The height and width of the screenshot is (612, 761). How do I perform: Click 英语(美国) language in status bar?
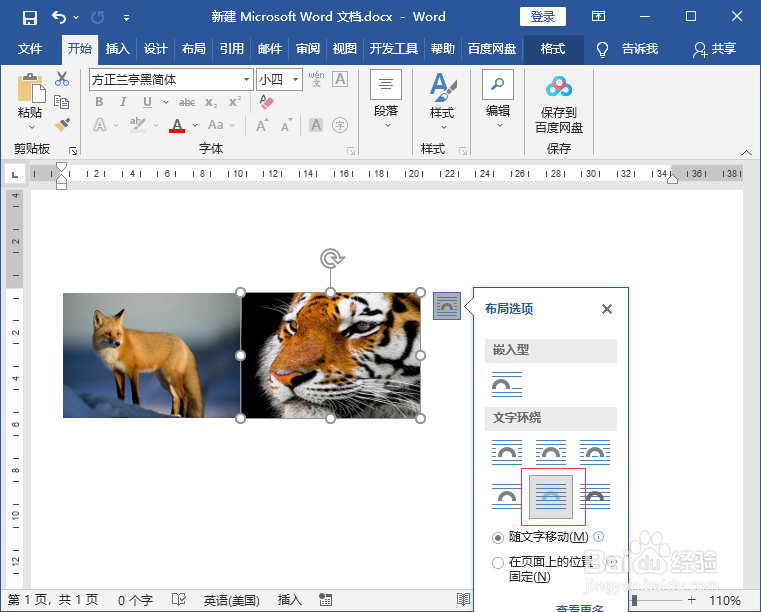(232, 601)
